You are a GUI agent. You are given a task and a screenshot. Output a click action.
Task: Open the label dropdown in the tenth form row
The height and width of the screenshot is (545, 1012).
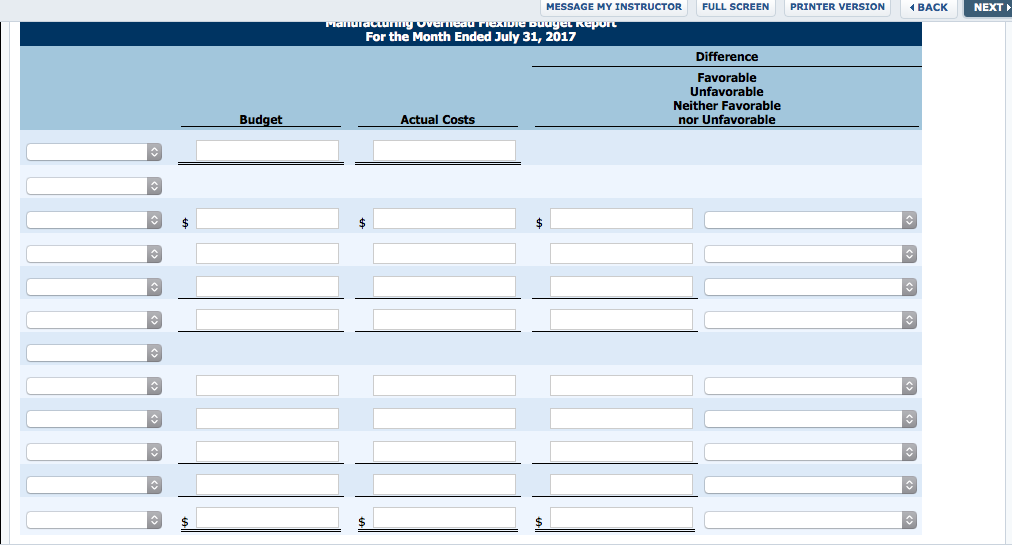click(94, 451)
